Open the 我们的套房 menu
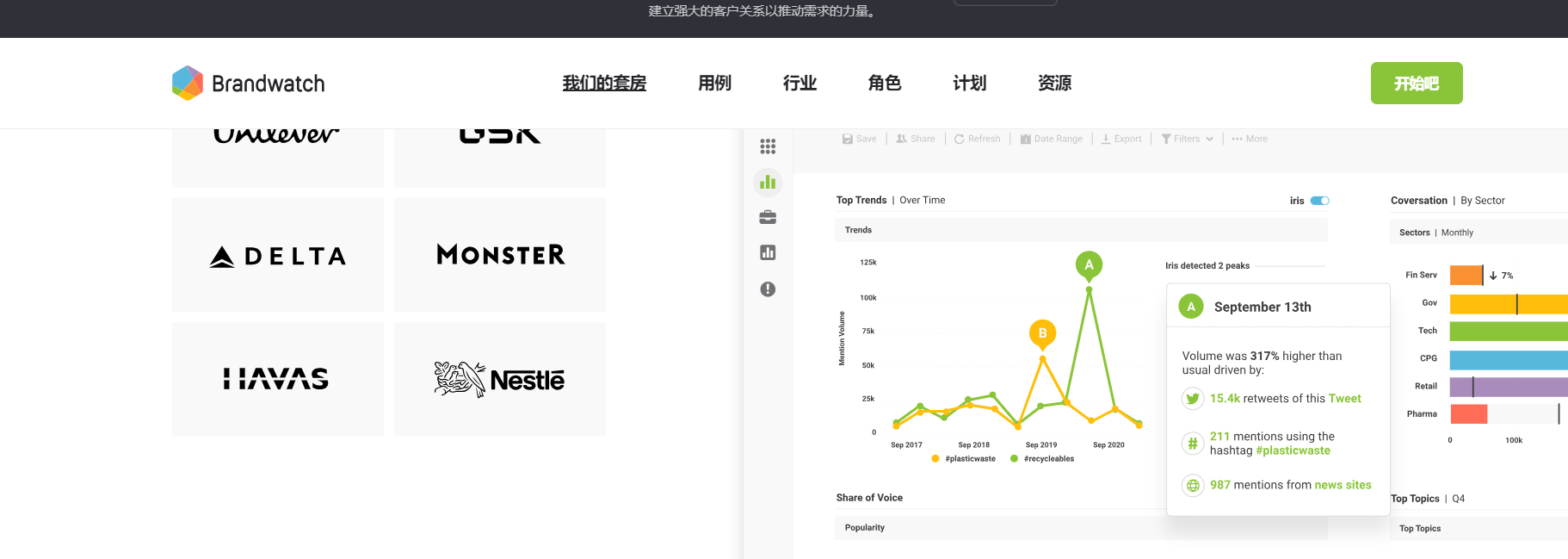The width and height of the screenshot is (1568, 559). pyautogui.click(x=604, y=84)
